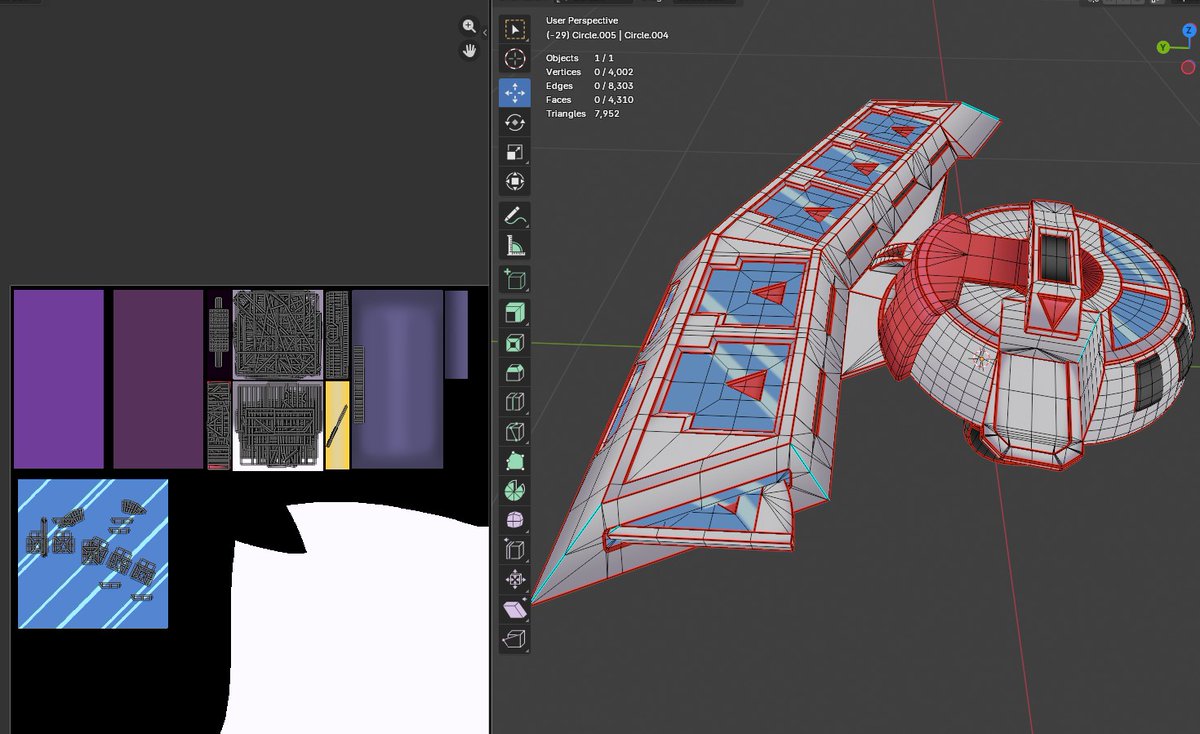
Task: Activate the Loop Cut tool
Action: pos(514,402)
